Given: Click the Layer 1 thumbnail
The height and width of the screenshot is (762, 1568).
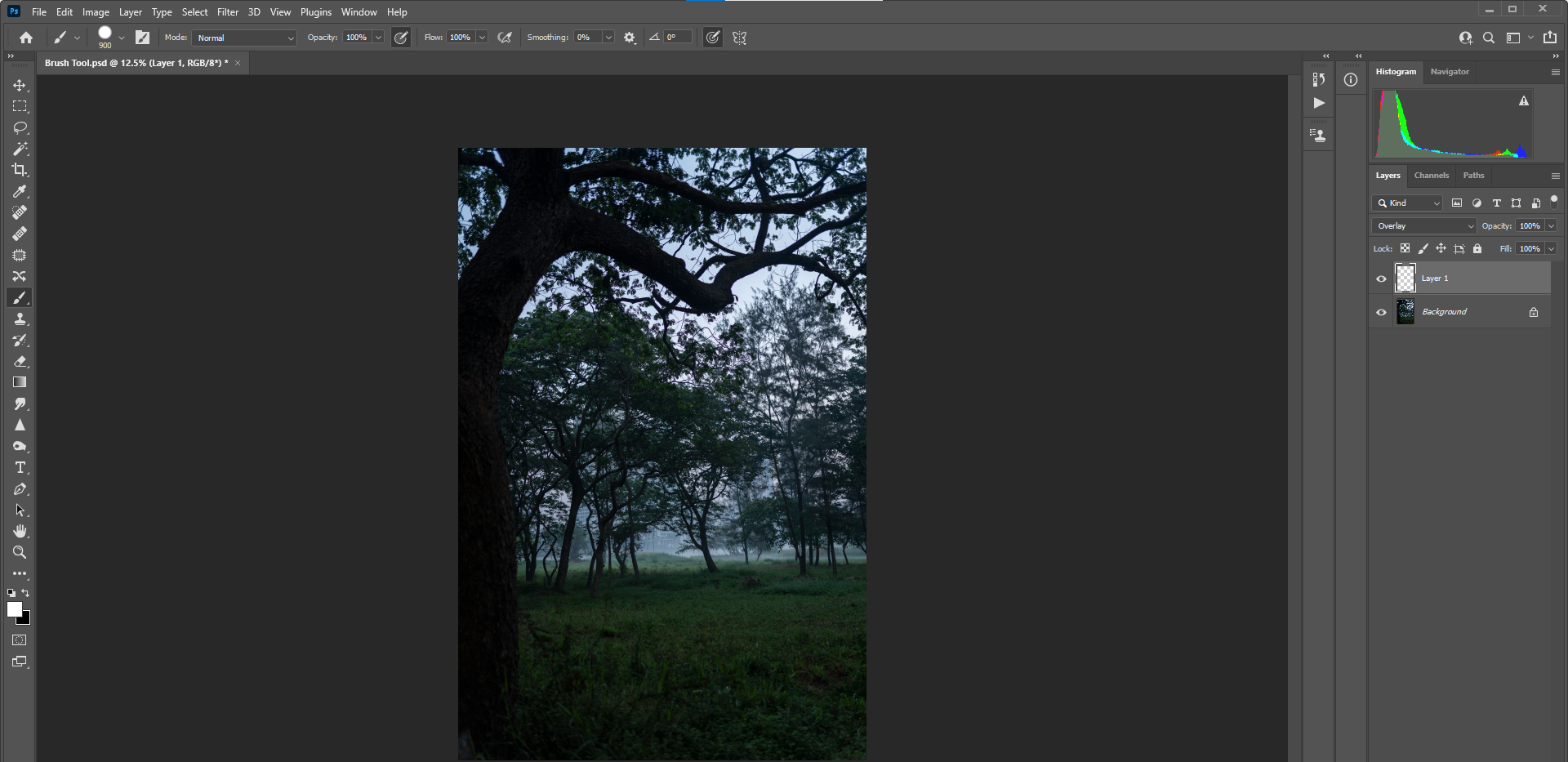Looking at the screenshot, I should [1405, 279].
